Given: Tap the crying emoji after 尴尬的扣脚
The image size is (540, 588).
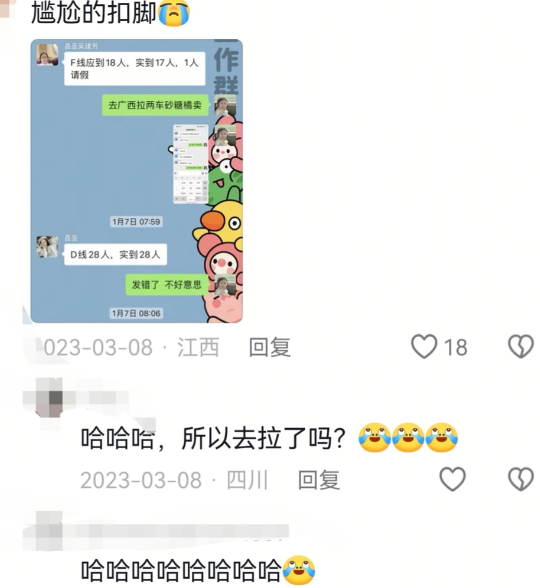Looking at the screenshot, I should click(174, 13).
